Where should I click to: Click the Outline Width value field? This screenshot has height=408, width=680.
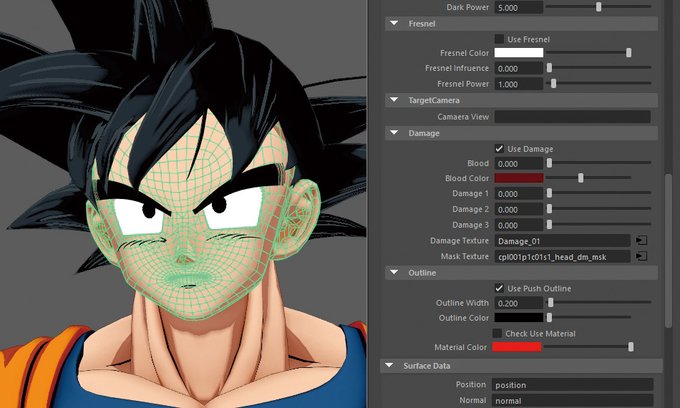519,303
